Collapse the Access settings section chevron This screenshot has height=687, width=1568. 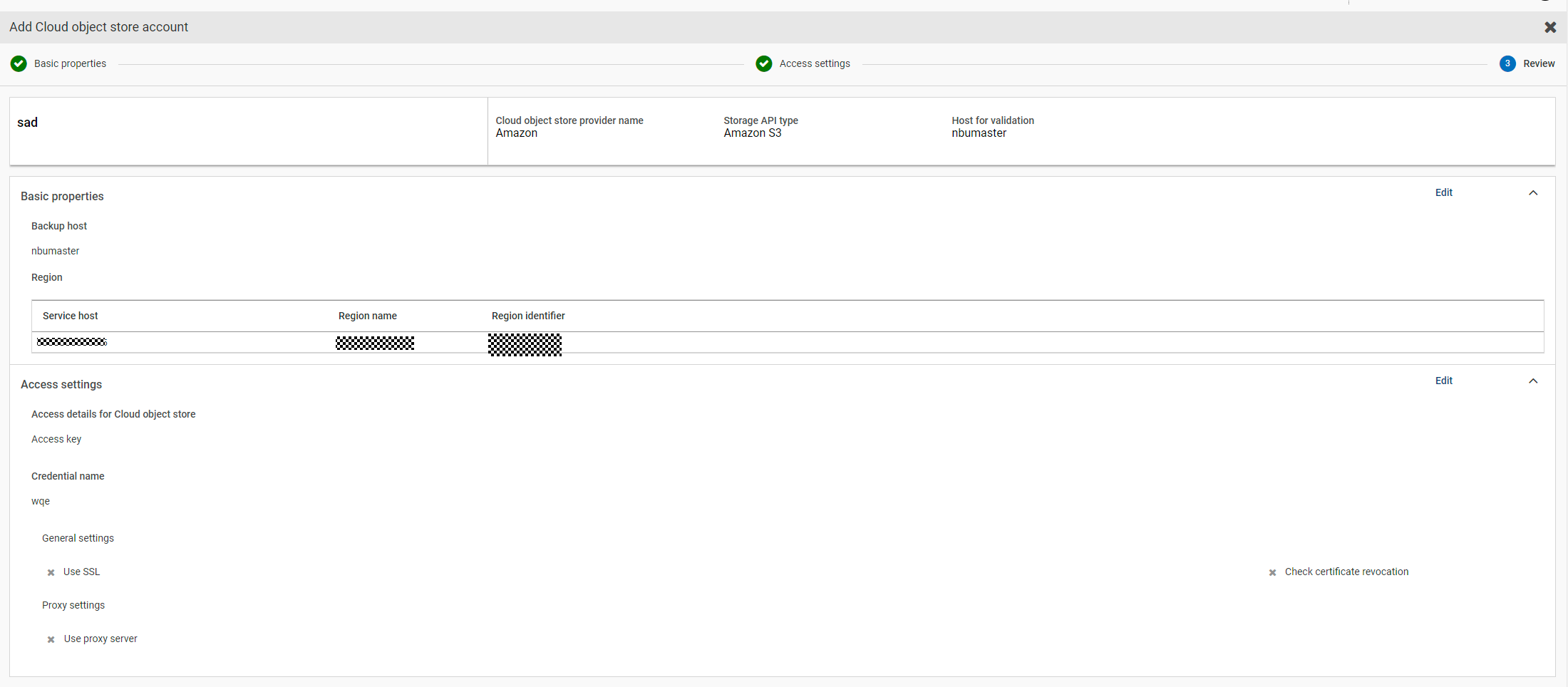pyautogui.click(x=1533, y=381)
